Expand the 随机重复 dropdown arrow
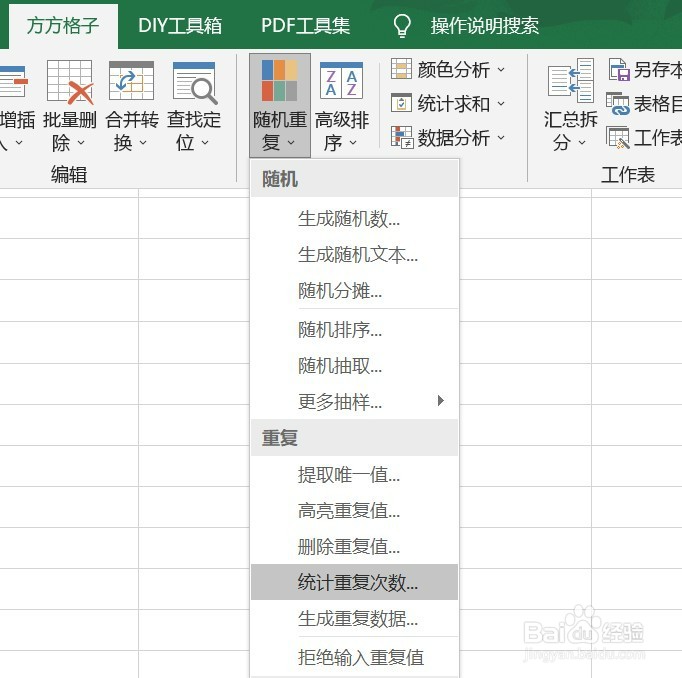This screenshot has height=678, width=682. coord(291,143)
